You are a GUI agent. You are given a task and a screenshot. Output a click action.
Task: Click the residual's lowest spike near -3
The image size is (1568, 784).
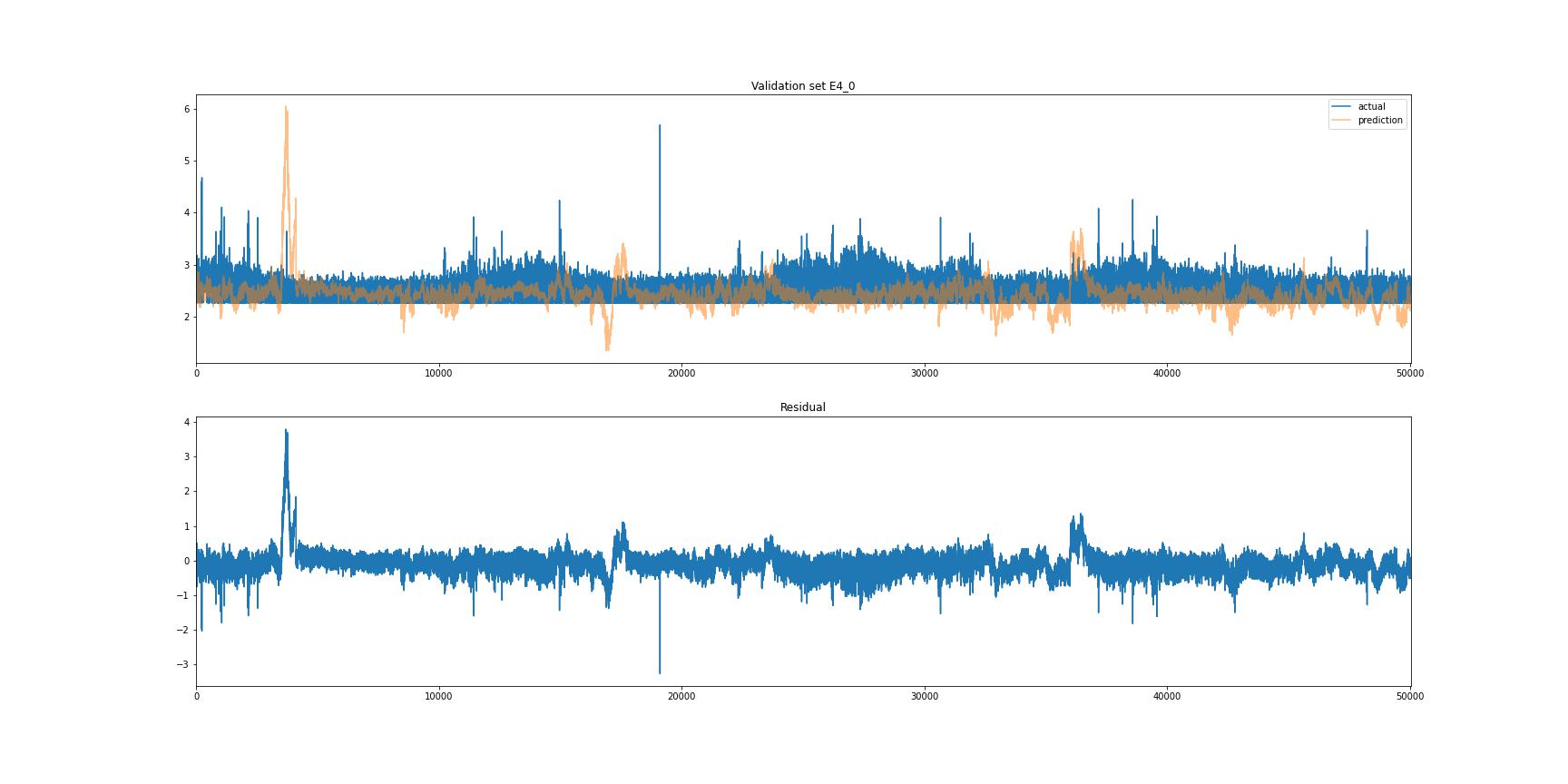tap(660, 671)
